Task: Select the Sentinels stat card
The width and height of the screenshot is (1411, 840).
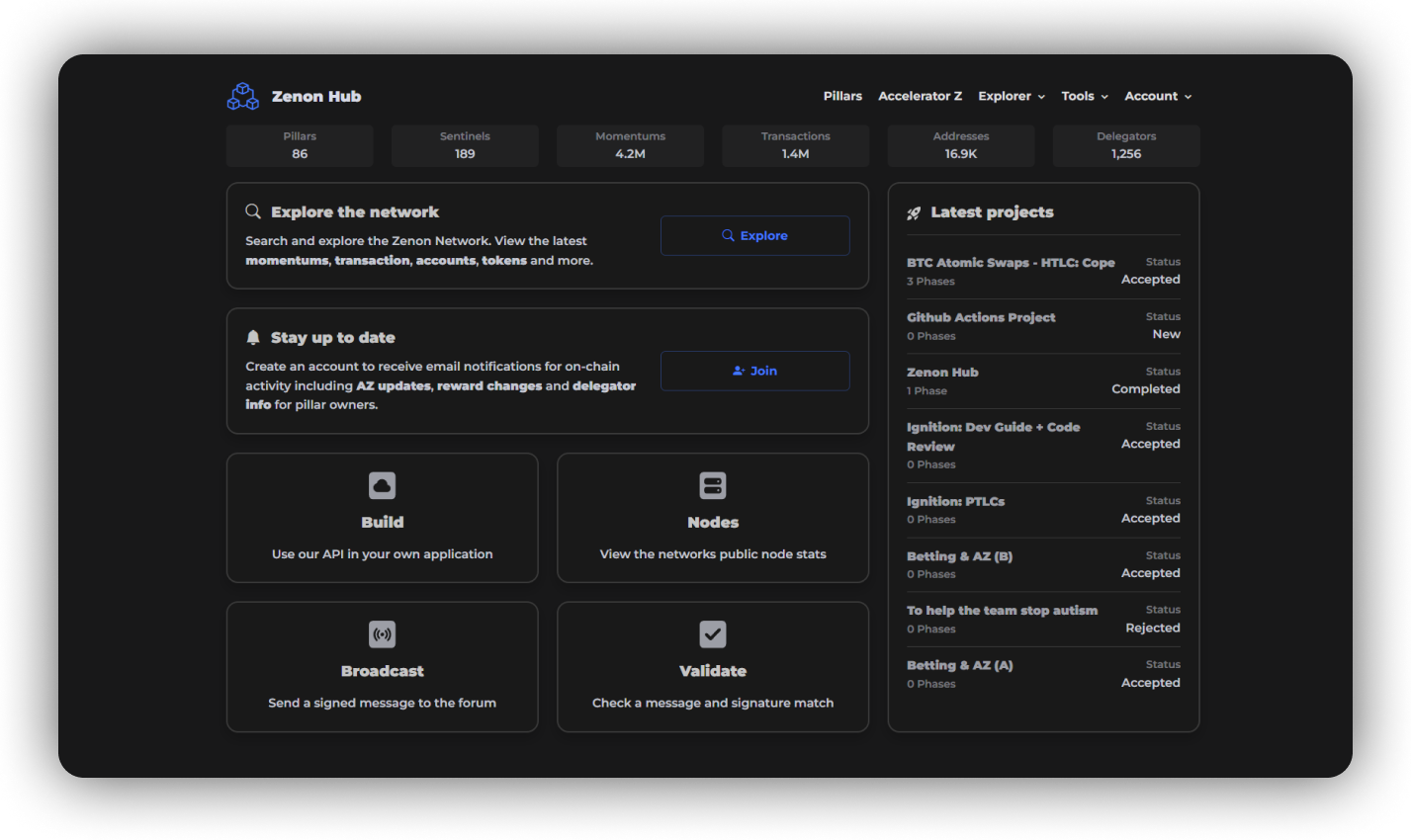Action: pyautogui.click(x=465, y=145)
